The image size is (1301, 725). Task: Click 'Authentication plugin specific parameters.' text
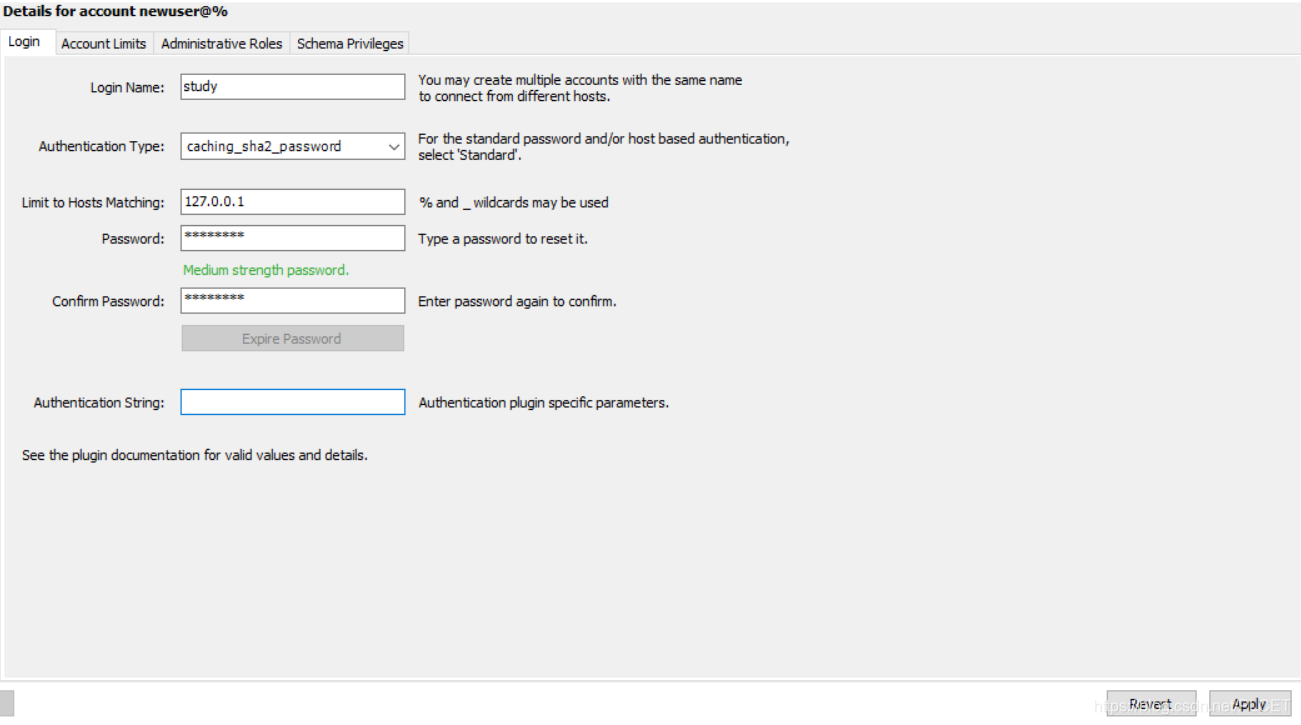(544, 403)
